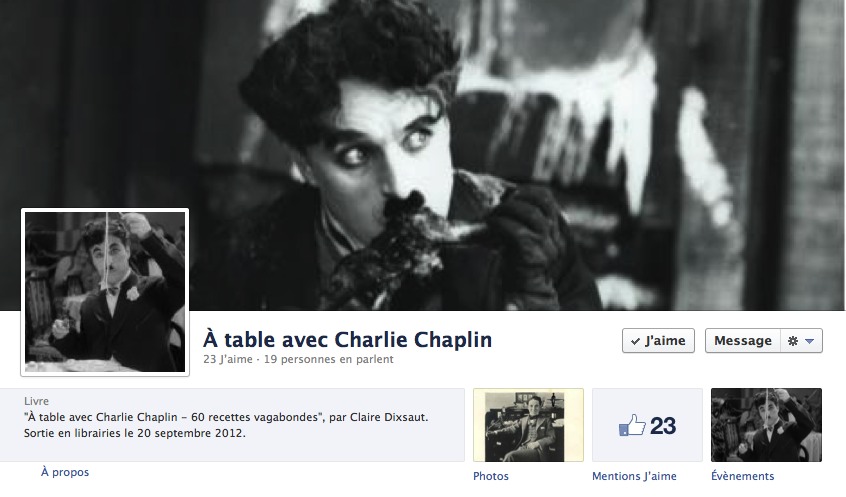Open the page profile picture

tap(105, 292)
